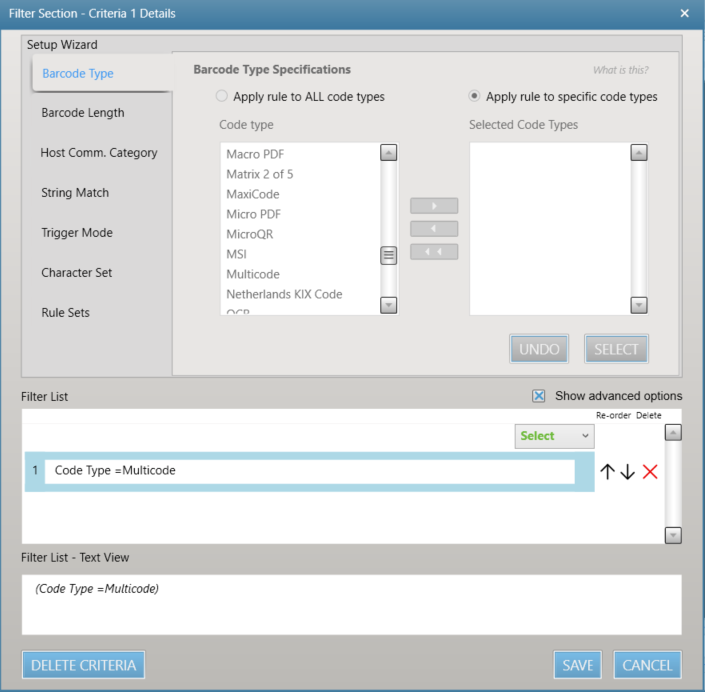The image size is (705, 692).
Task: Click the Code type list scrollbar thumb
Action: tap(389, 256)
